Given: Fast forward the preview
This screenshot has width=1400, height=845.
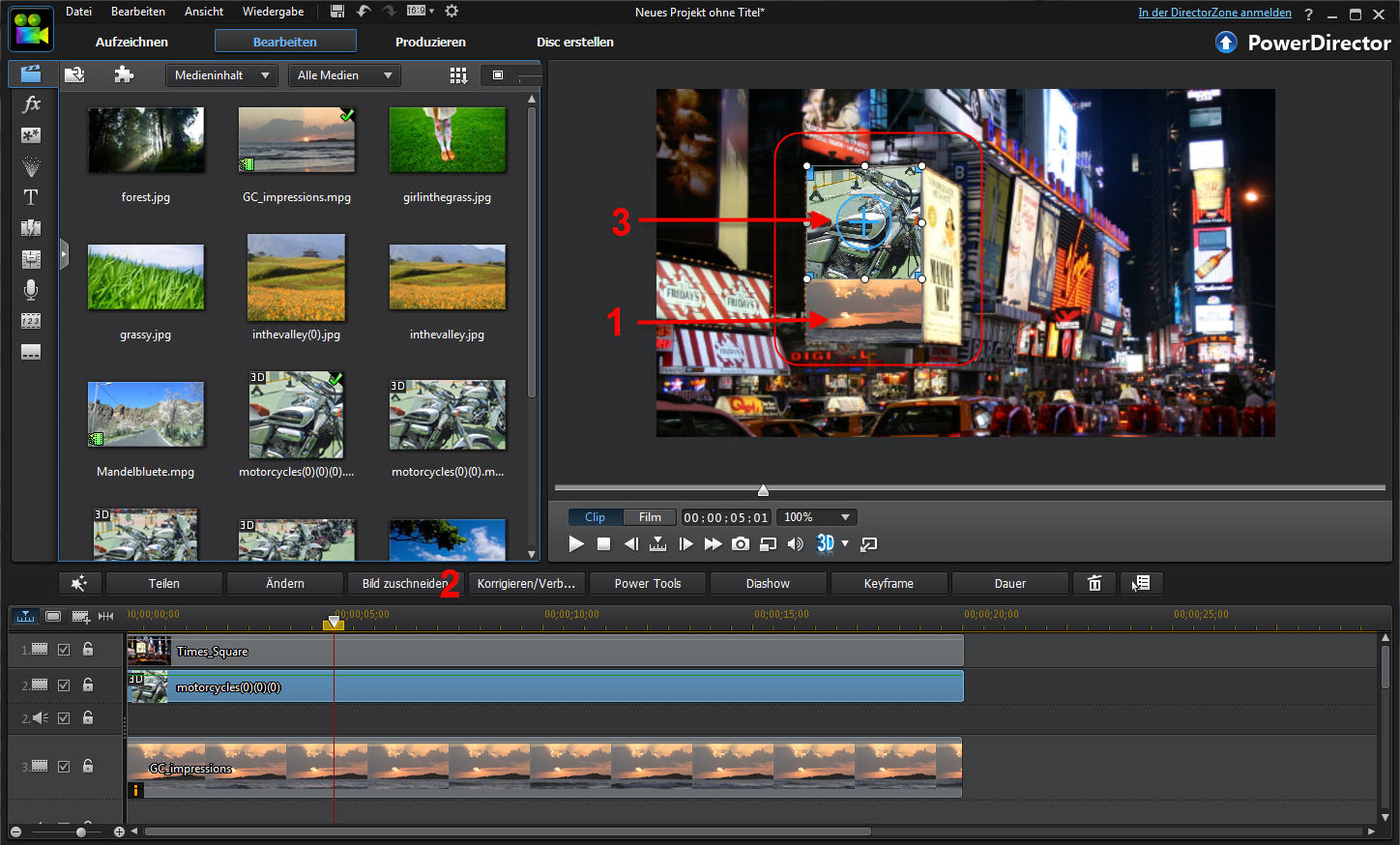Looking at the screenshot, I should [x=713, y=544].
